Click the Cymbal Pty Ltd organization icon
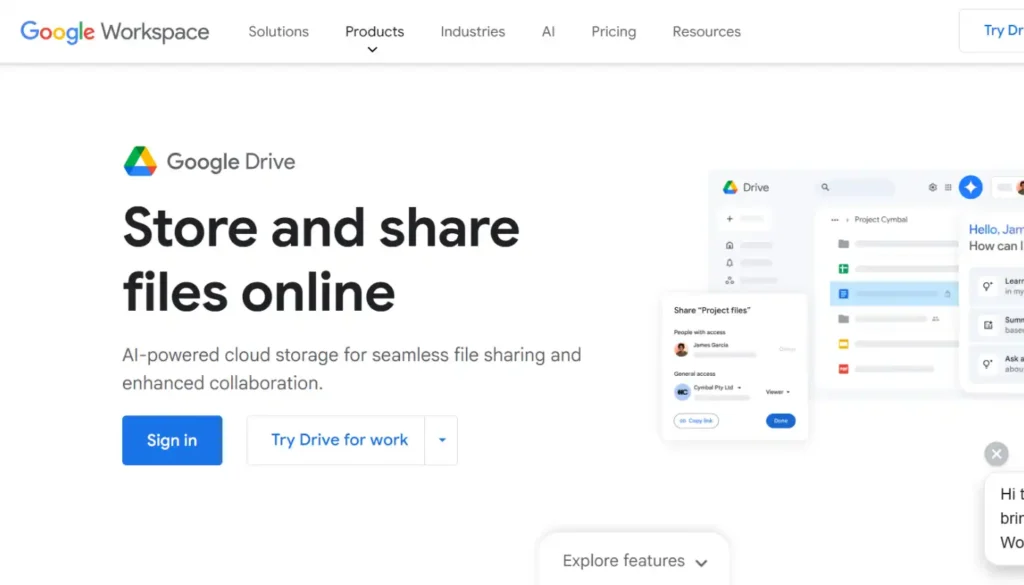 click(x=682, y=392)
